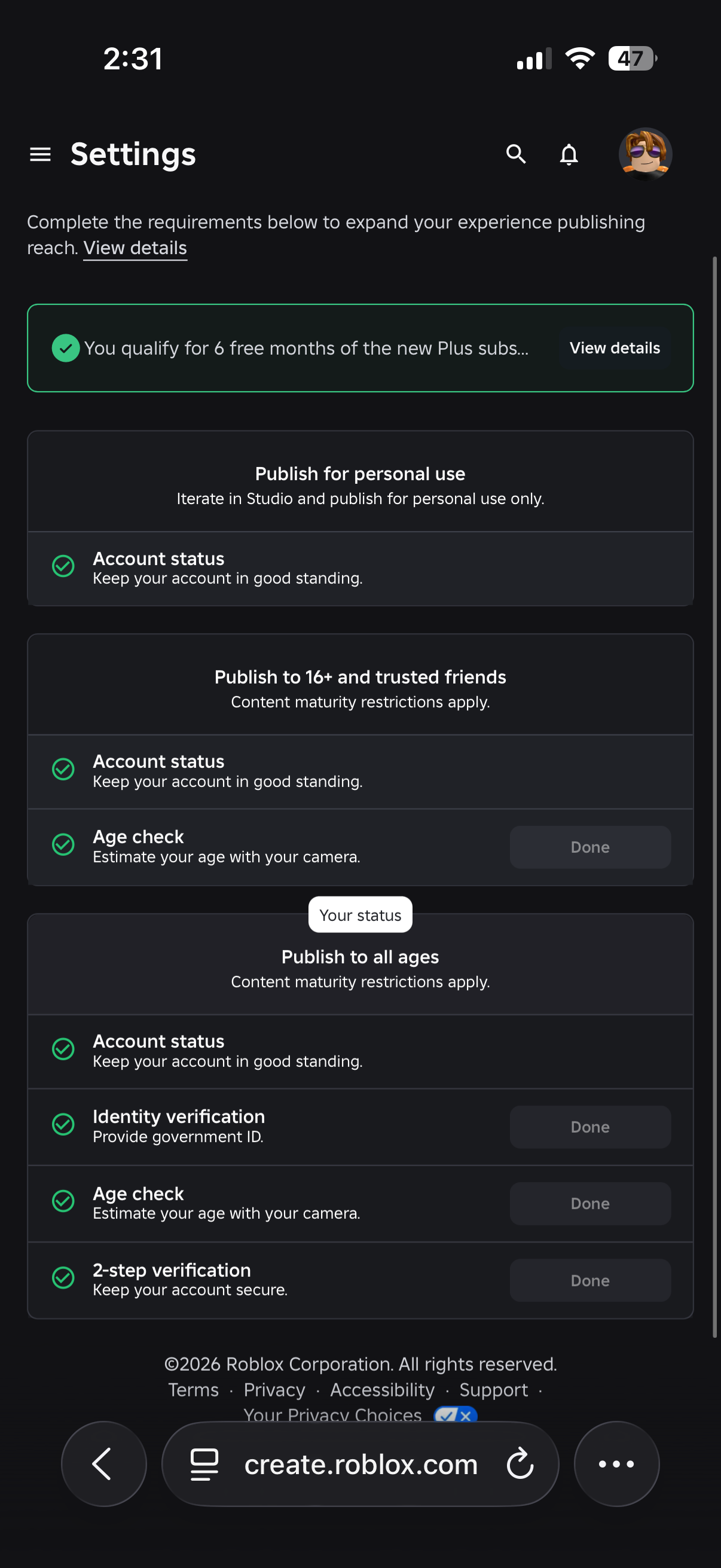Tap the create.roblox.com address field

[360, 1464]
